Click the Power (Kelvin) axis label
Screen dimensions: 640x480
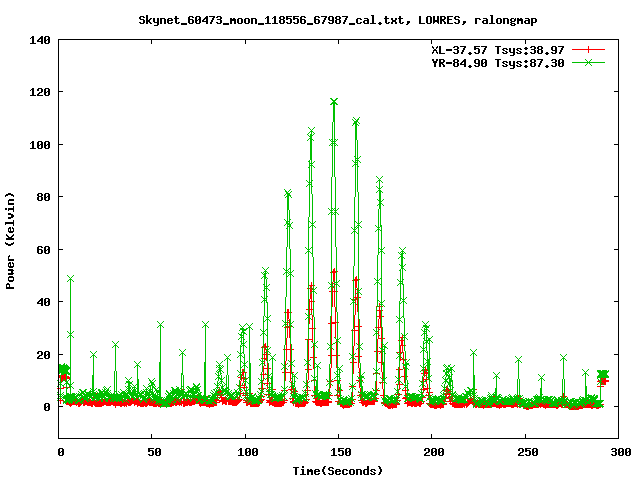point(10,241)
